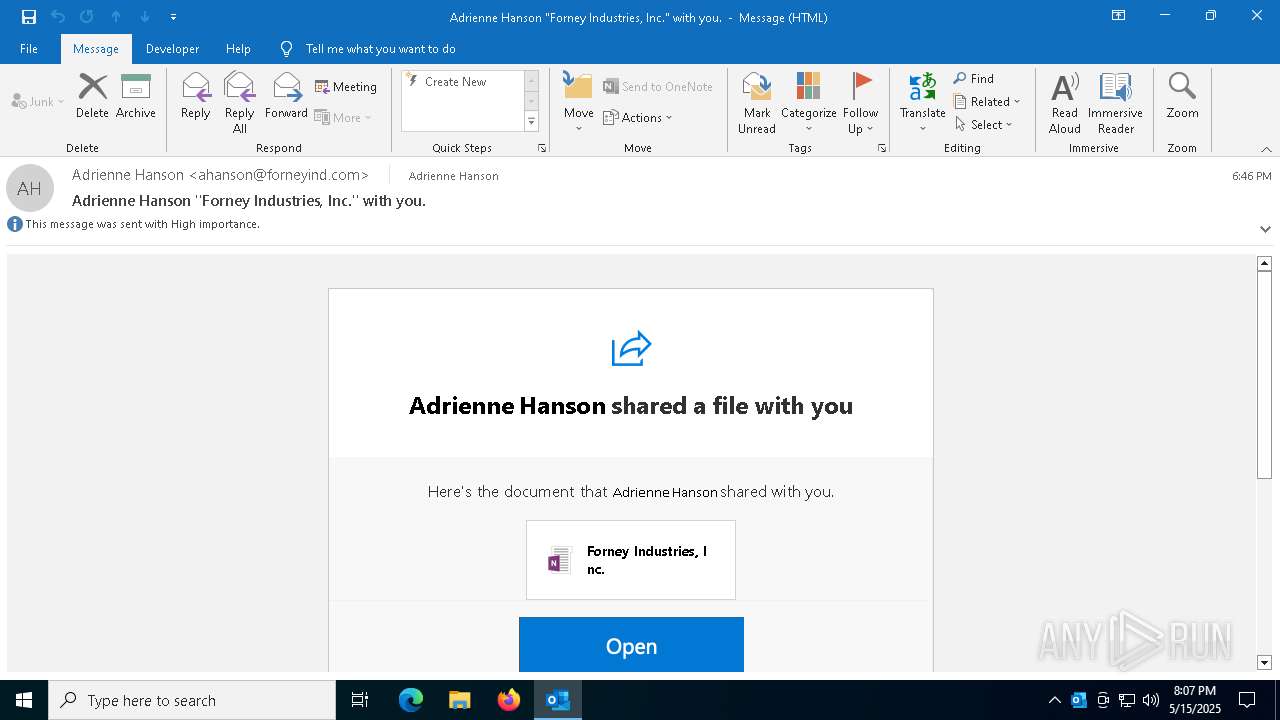
Task: Open Immersive Reader
Action: click(1115, 102)
